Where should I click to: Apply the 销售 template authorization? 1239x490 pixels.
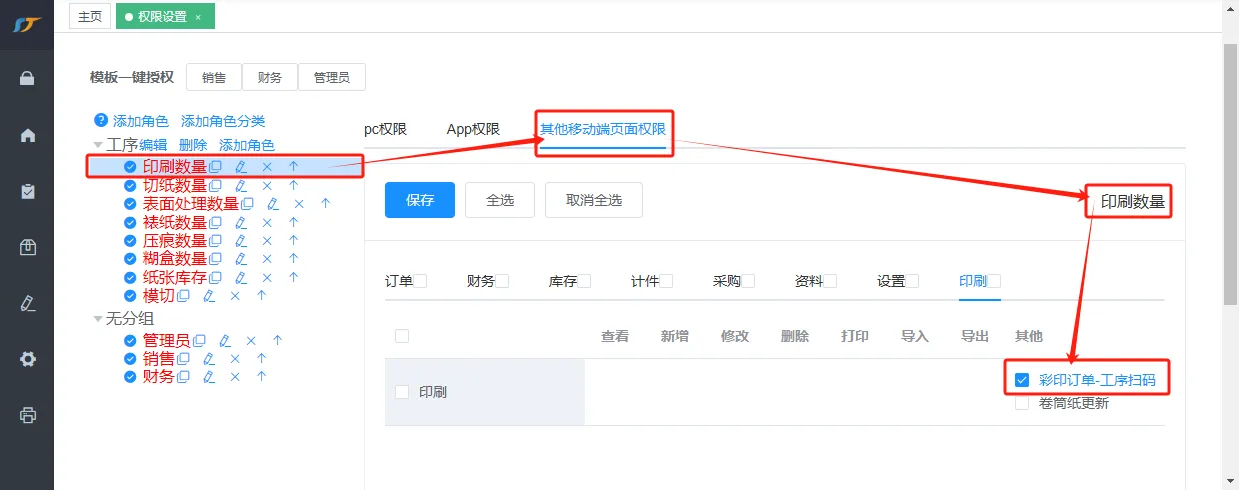click(214, 77)
